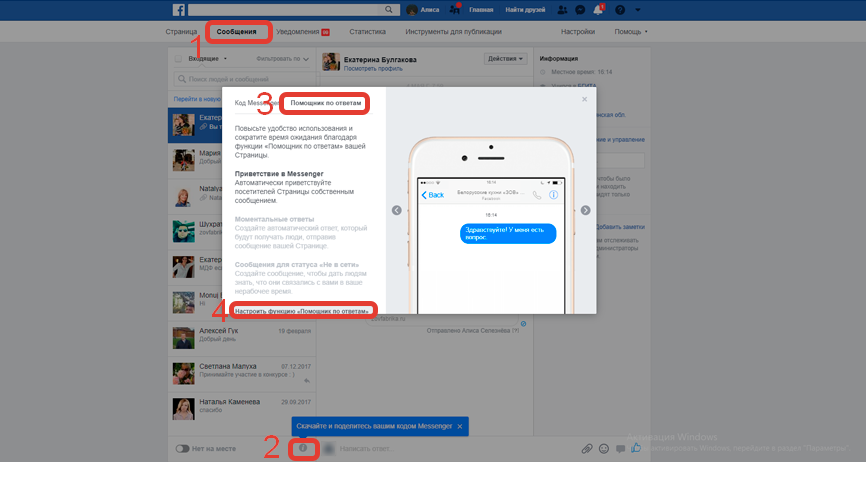Open the notifications bell icon

pyautogui.click(x=598, y=10)
